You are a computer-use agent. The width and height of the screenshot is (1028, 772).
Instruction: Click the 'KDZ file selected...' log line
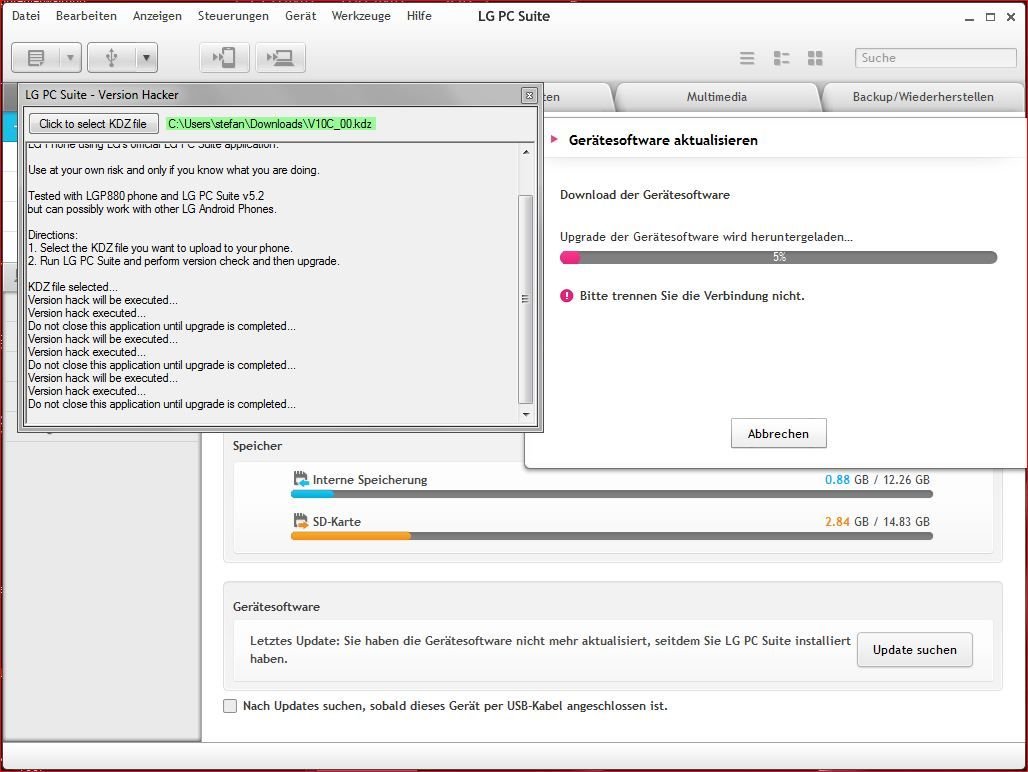(73, 287)
